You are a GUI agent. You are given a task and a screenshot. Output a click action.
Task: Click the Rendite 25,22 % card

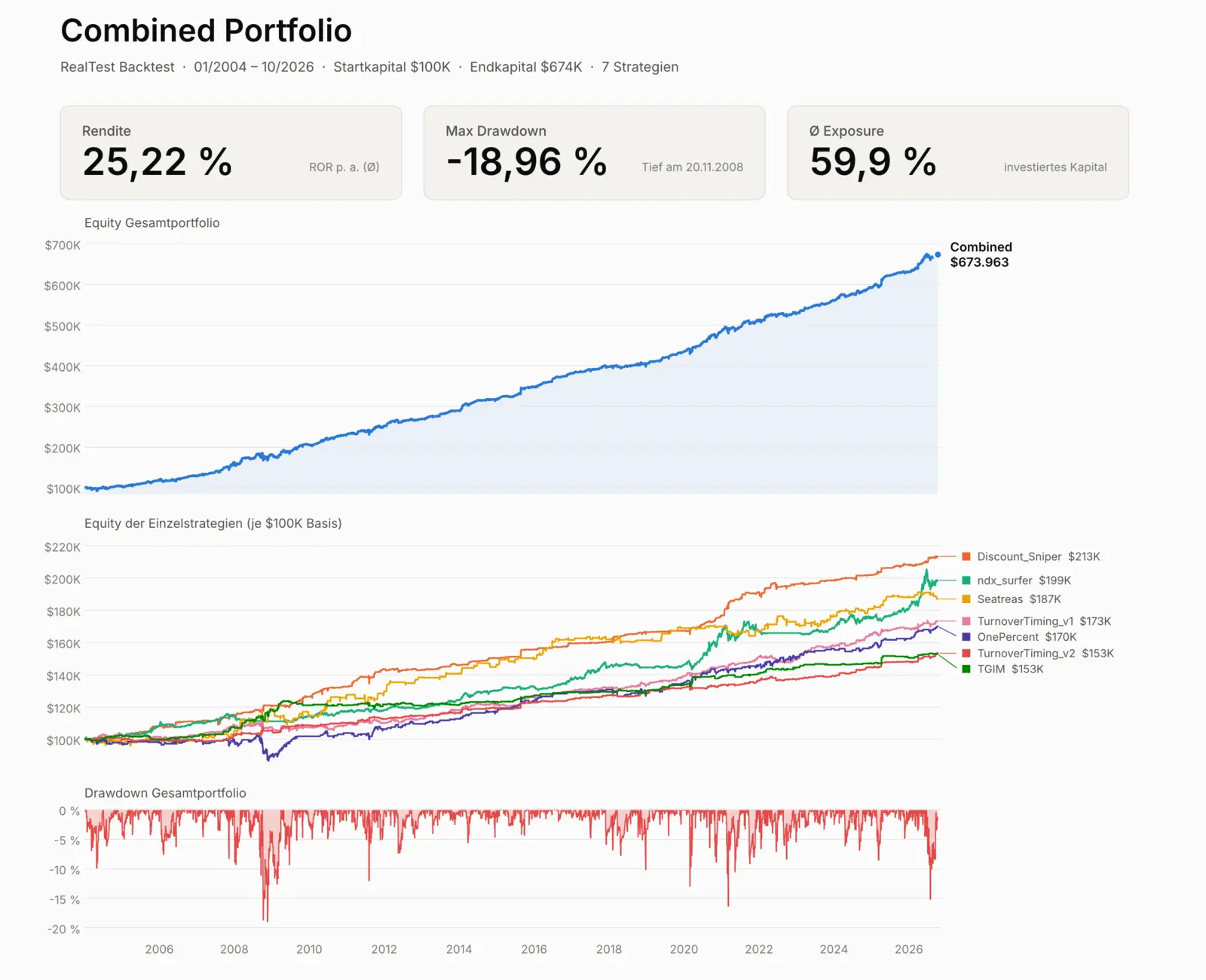[x=231, y=153]
